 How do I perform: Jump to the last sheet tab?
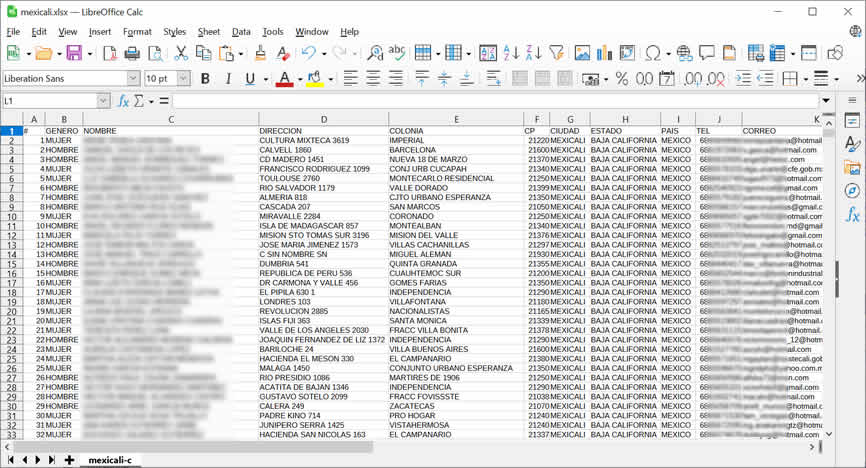click(x=51, y=460)
